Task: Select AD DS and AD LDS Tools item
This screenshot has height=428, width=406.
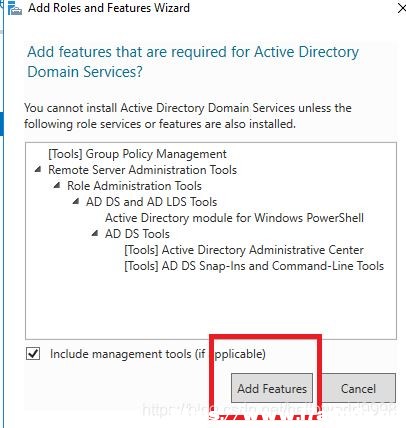Action: (x=151, y=202)
